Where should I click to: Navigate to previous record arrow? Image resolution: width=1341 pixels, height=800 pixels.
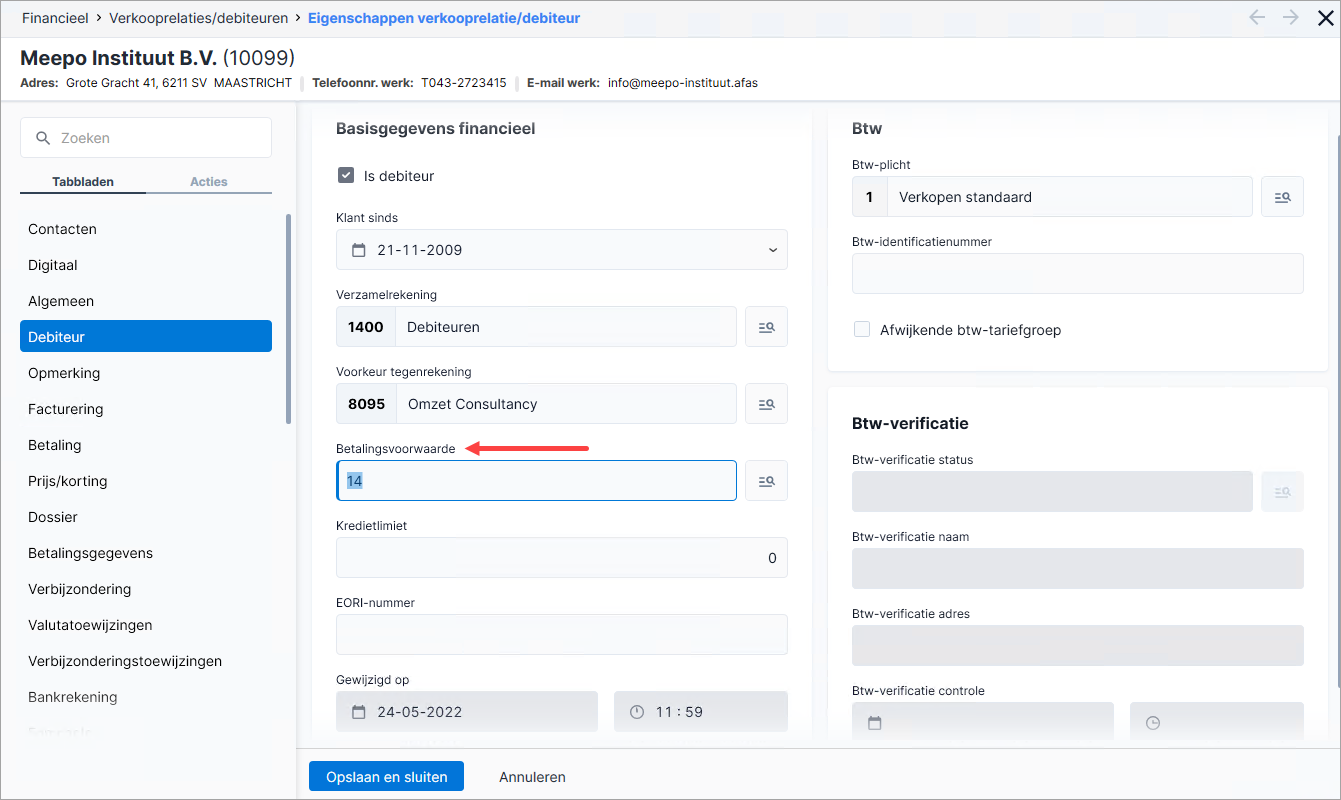click(1257, 17)
